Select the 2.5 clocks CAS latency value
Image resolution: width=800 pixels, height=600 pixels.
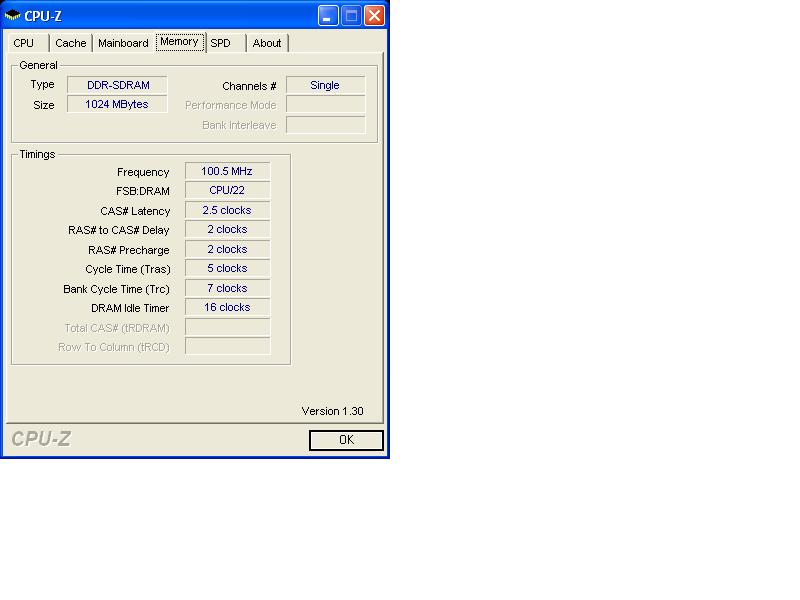point(228,210)
